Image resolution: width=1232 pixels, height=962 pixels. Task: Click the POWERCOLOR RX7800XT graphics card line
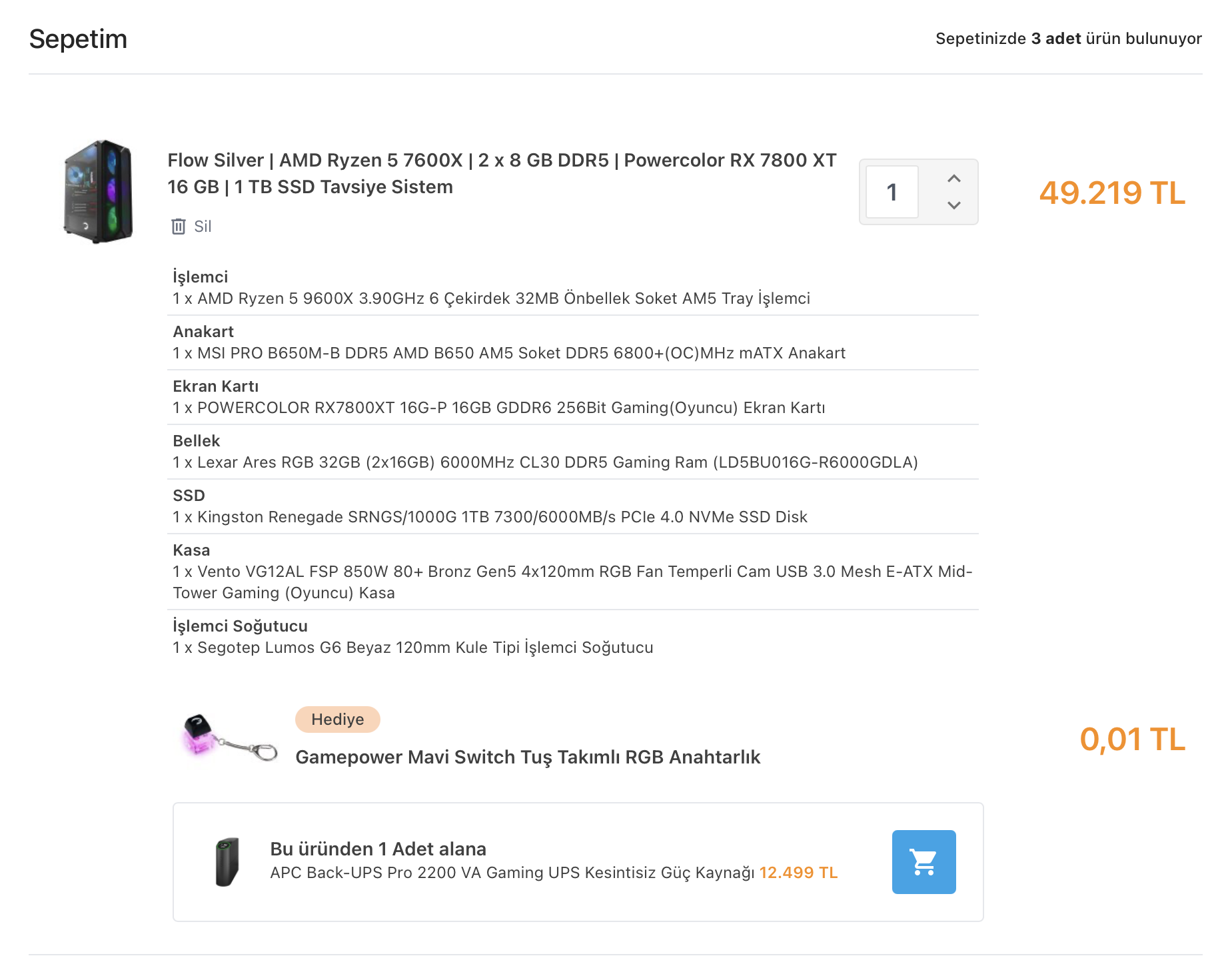pos(498,408)
